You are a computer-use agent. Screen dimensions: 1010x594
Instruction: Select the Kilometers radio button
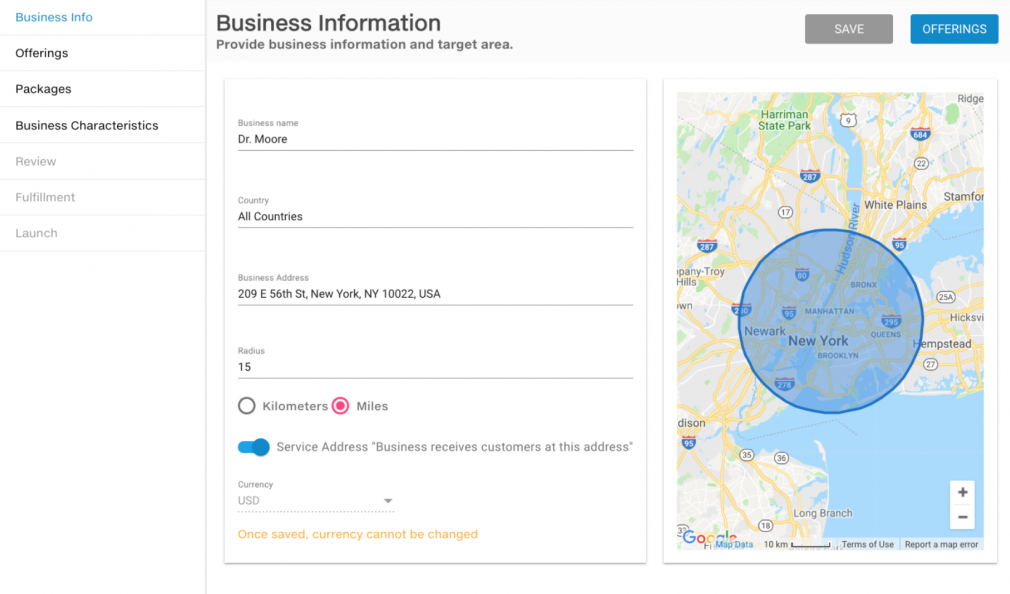click(247, 406)
